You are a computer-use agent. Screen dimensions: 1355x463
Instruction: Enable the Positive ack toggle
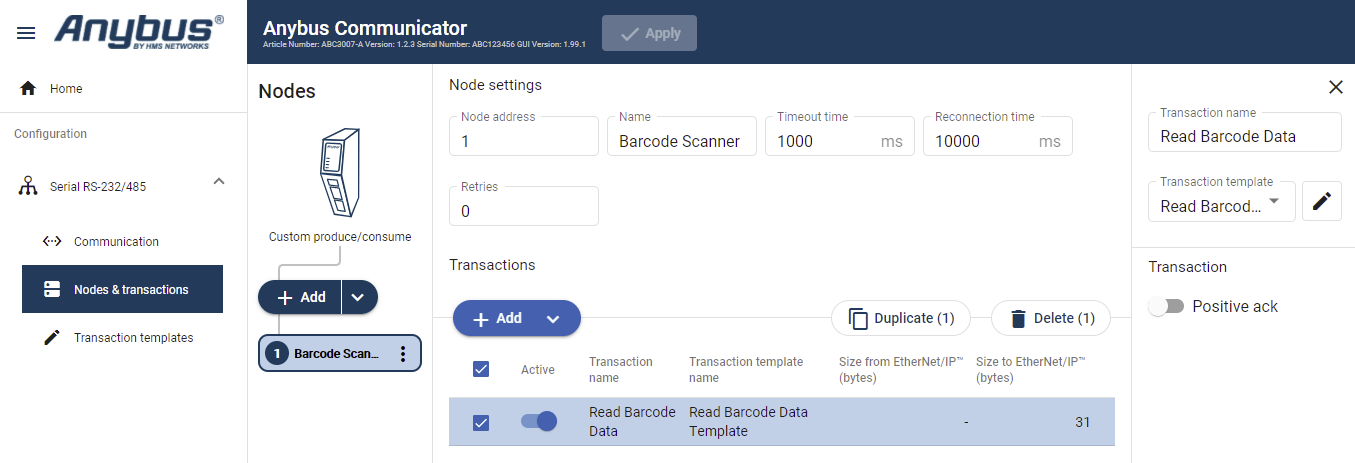click(x=1166, y=306)
